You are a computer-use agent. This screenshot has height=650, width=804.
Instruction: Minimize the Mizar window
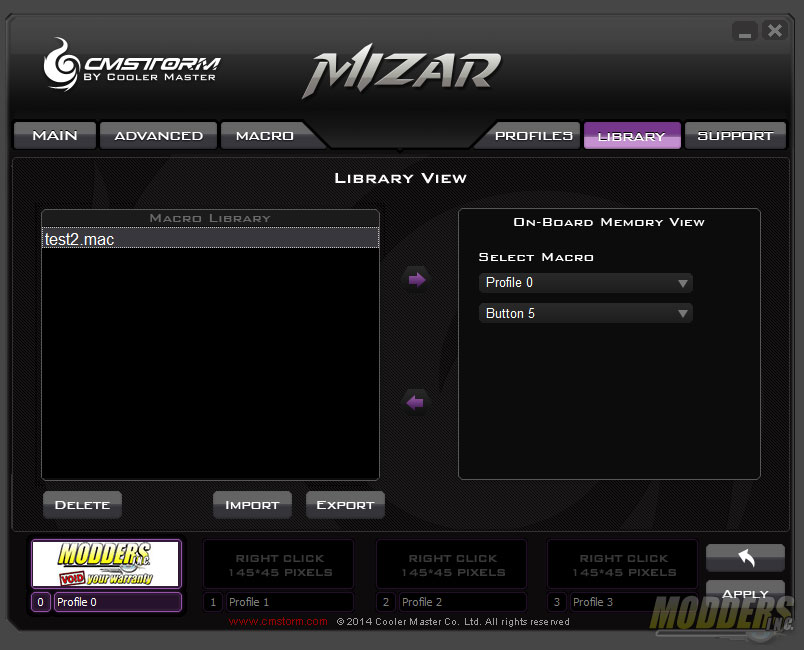[745, 31]
